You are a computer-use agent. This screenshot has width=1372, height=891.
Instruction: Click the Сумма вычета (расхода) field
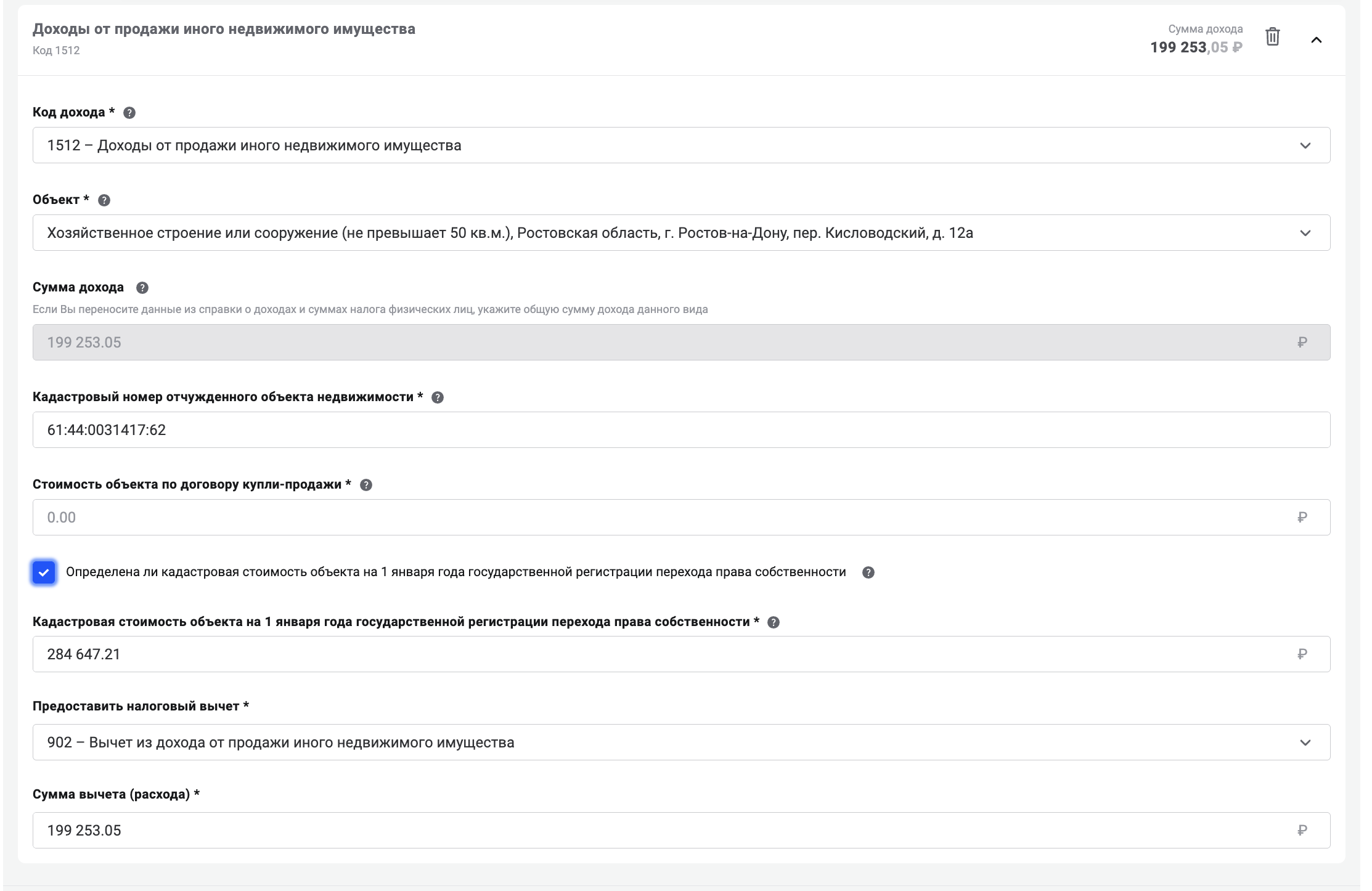pyautogui.click(x=681, y=831)
